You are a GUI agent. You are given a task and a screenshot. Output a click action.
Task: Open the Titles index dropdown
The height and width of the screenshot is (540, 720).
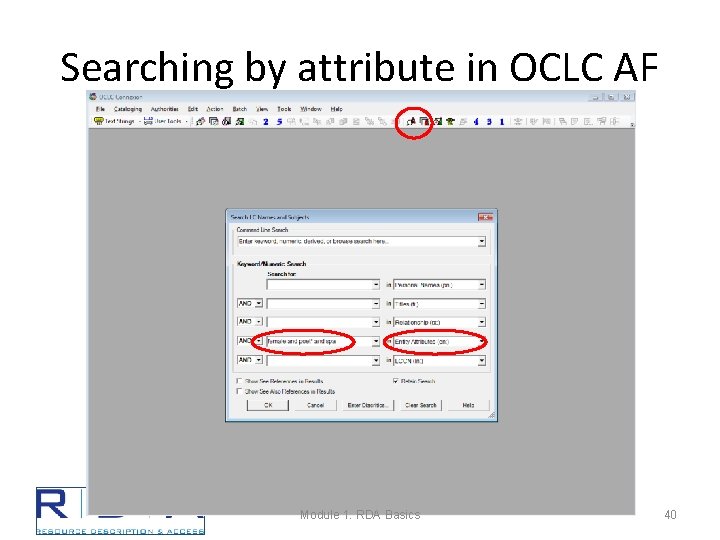481,304
